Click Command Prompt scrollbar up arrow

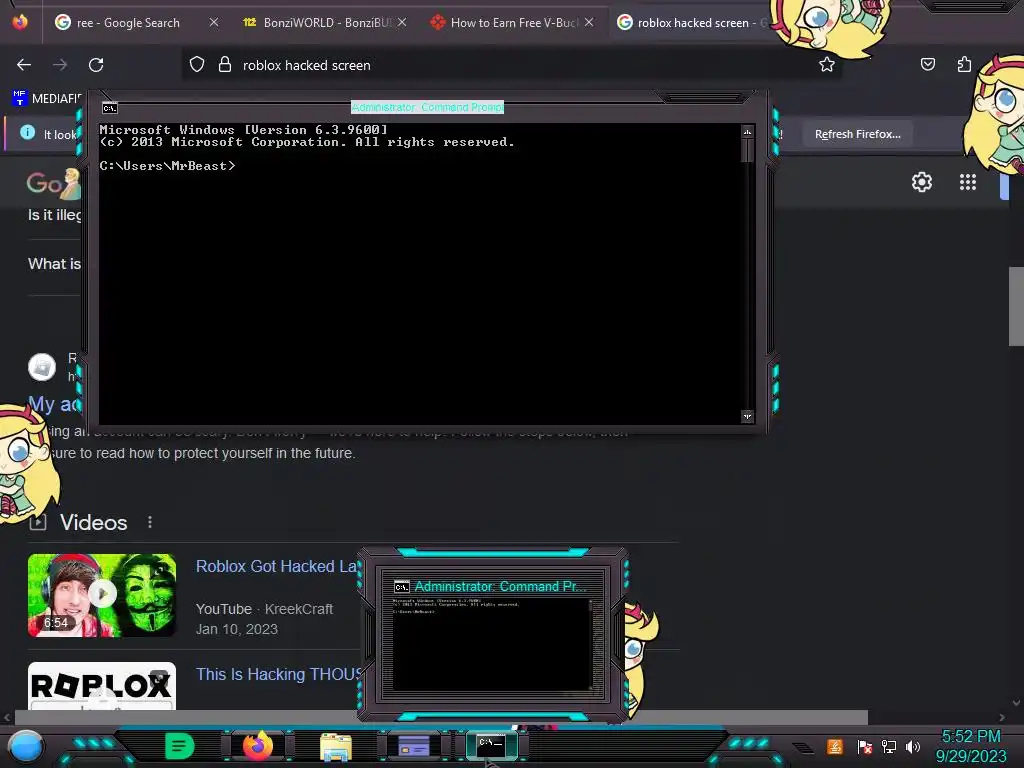coord(747,132)
